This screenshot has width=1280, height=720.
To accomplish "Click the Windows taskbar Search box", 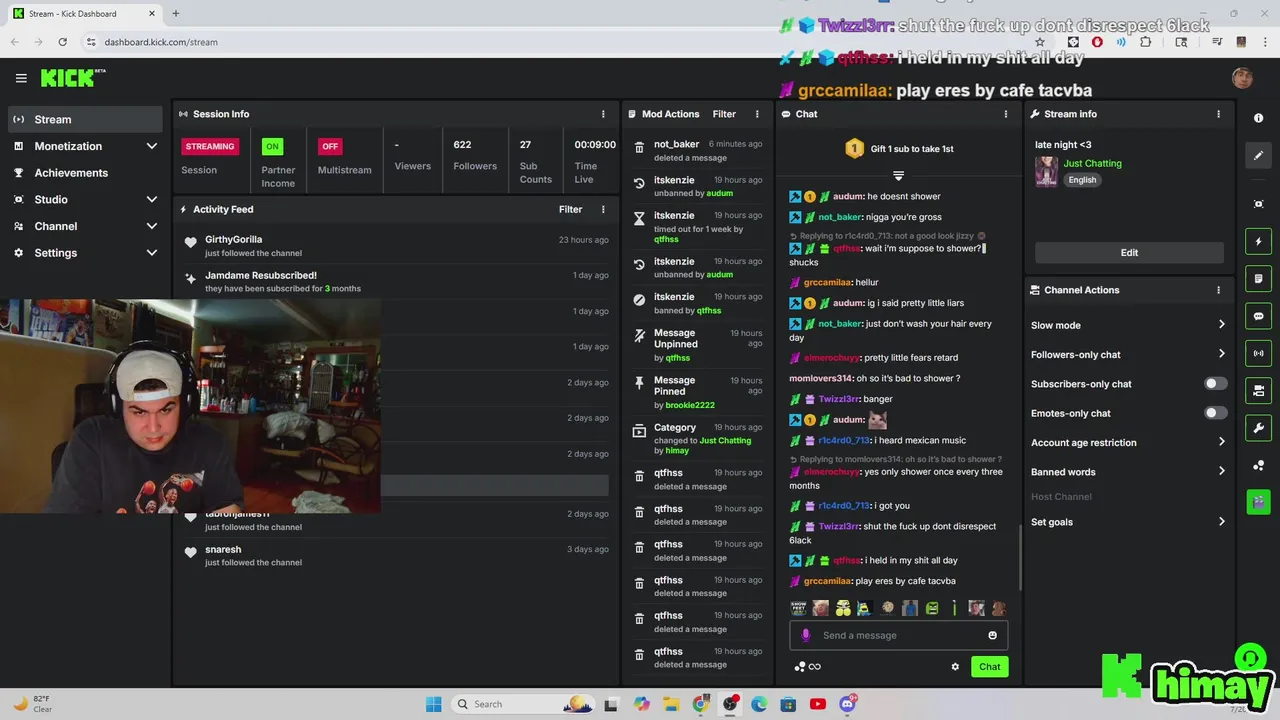I will coord(522,704).
